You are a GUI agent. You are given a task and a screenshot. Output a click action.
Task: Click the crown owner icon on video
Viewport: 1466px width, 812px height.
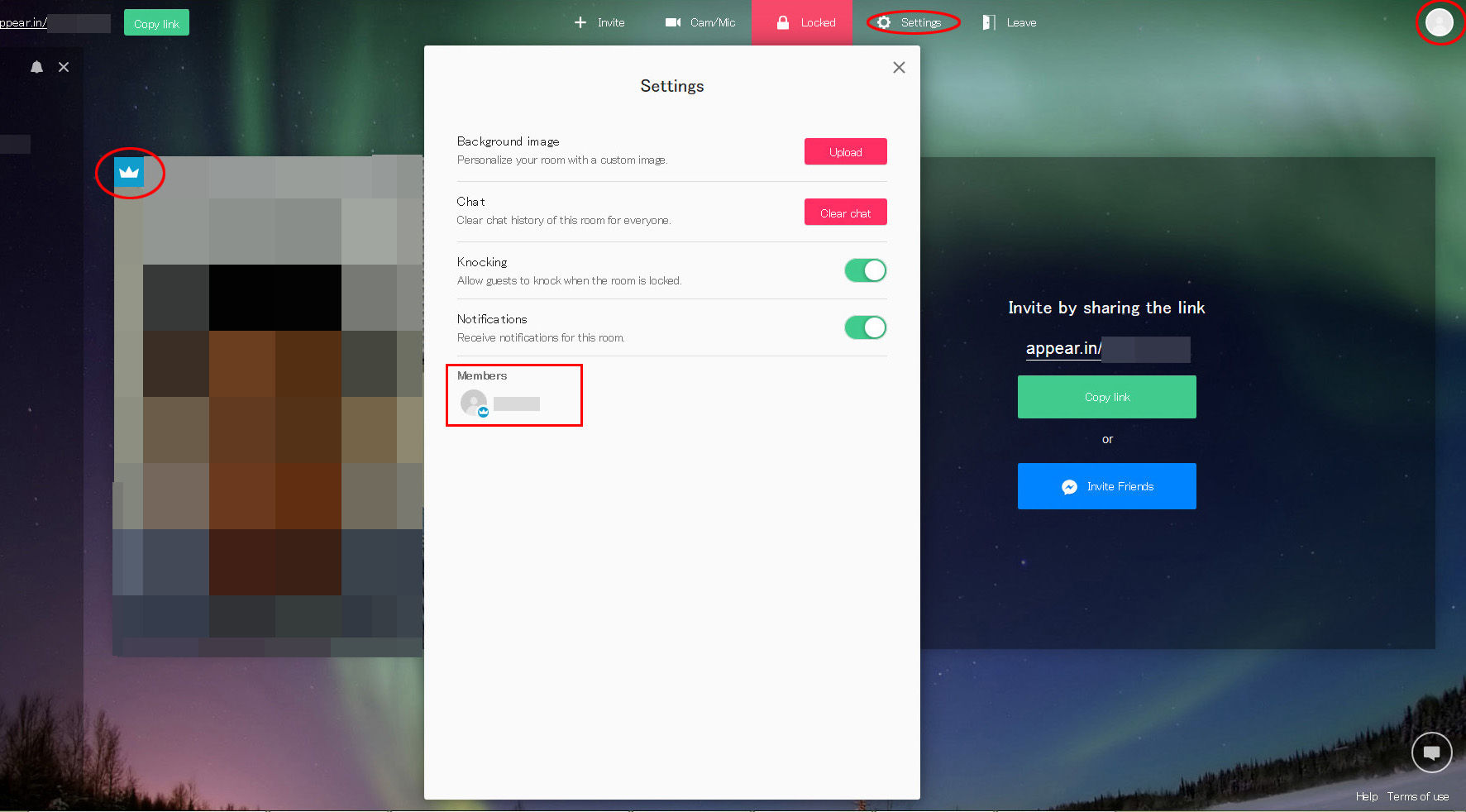coord(129,172)
